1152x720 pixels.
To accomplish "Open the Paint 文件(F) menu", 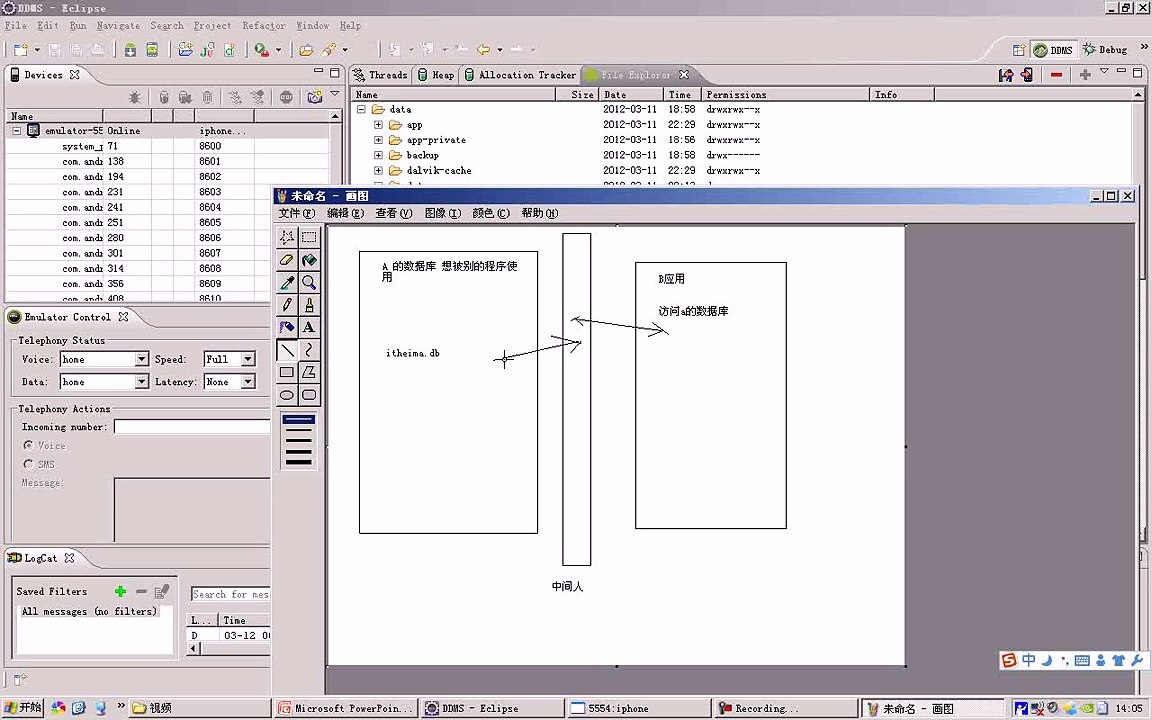I will (297, 213).
